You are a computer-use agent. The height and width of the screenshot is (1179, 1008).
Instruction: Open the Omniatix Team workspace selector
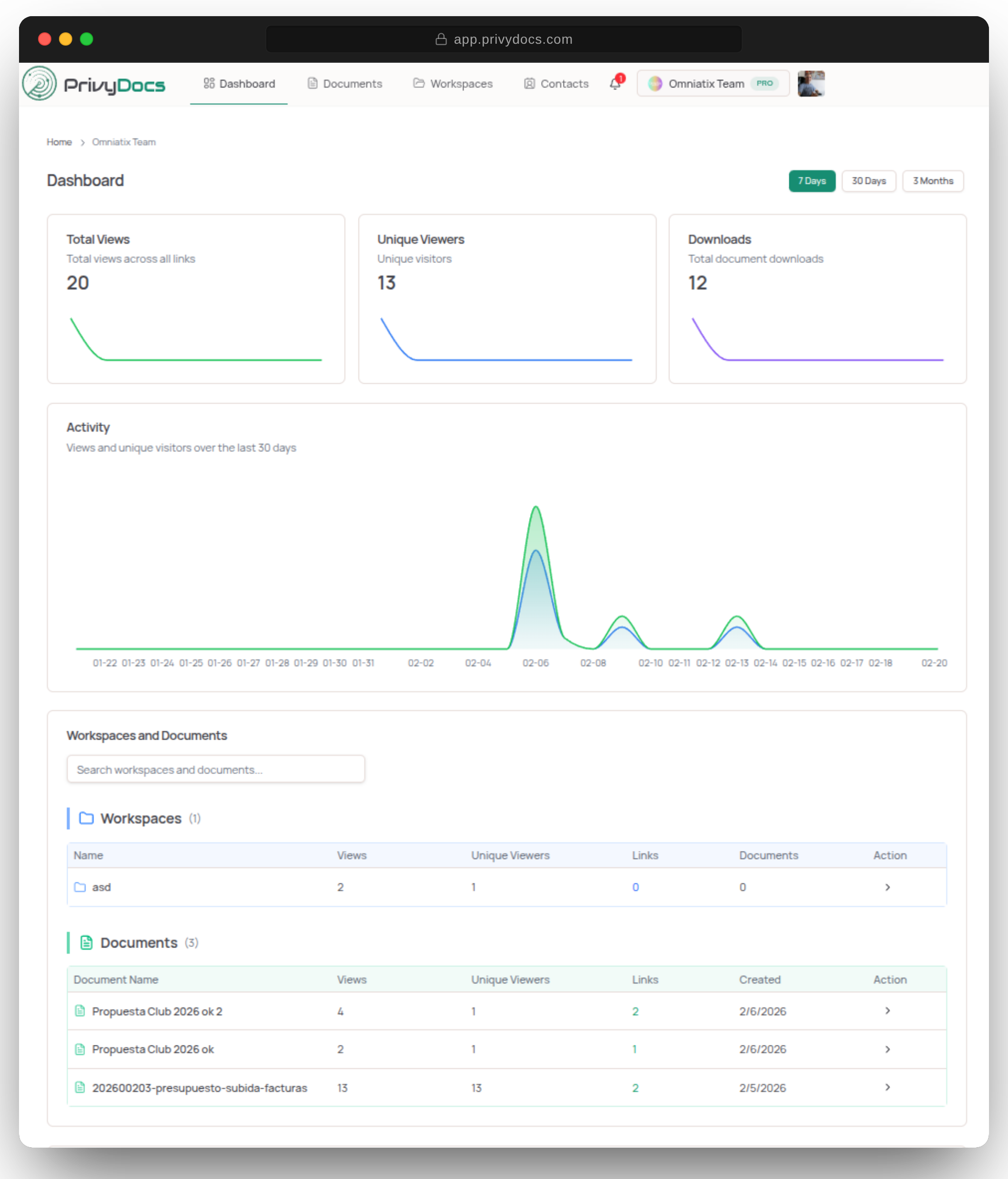[712, 84]
